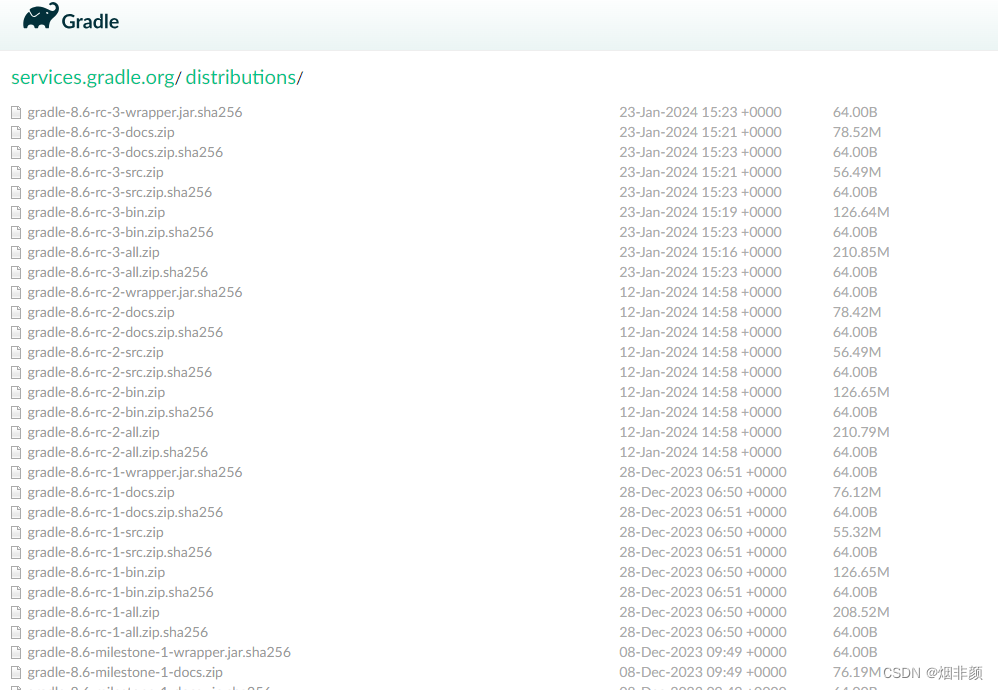Select the 210.85M size value
This screenshot has width=998, height=690.
[x=861, y=252]
